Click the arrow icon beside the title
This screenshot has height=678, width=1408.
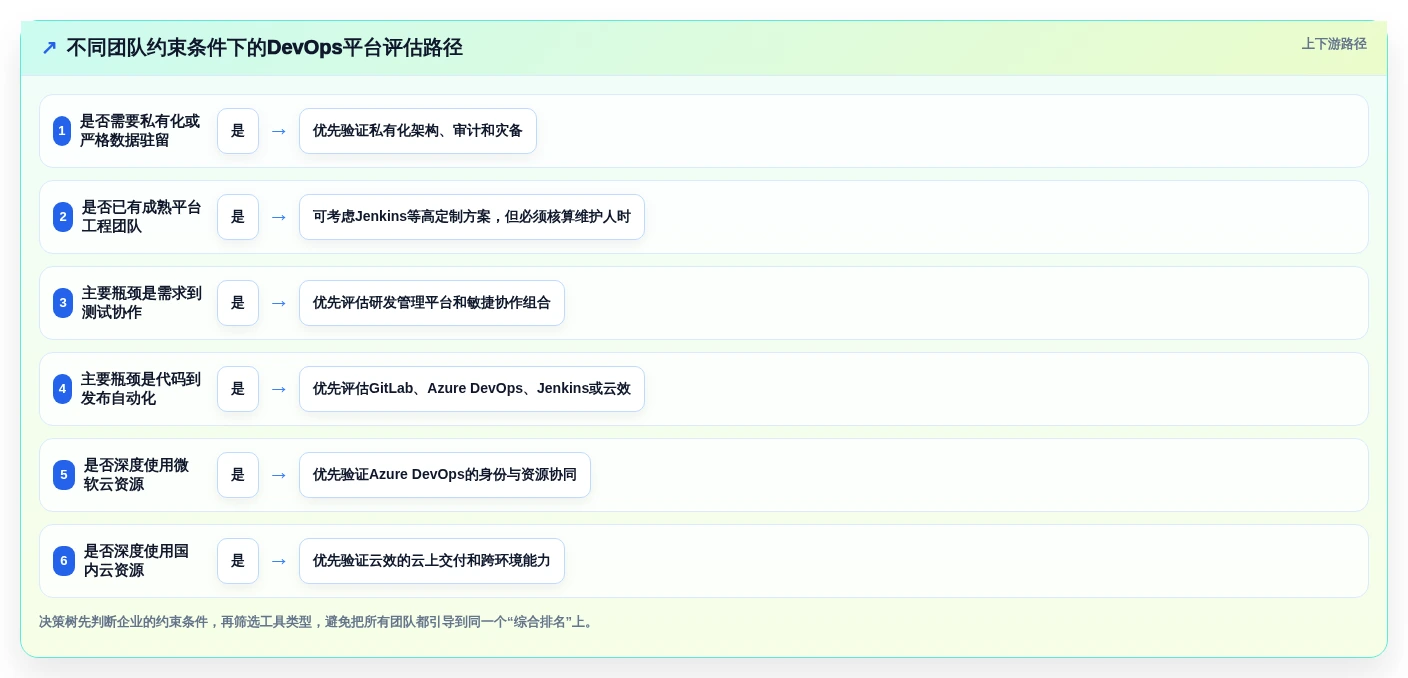click(x=49, y=48)
